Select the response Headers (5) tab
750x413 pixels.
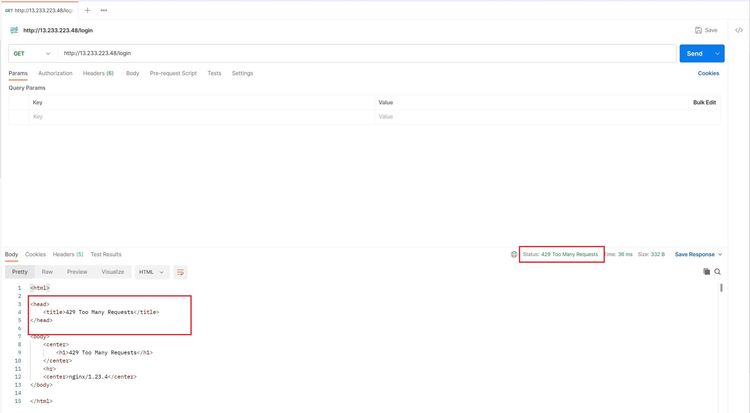pos(68,255)
